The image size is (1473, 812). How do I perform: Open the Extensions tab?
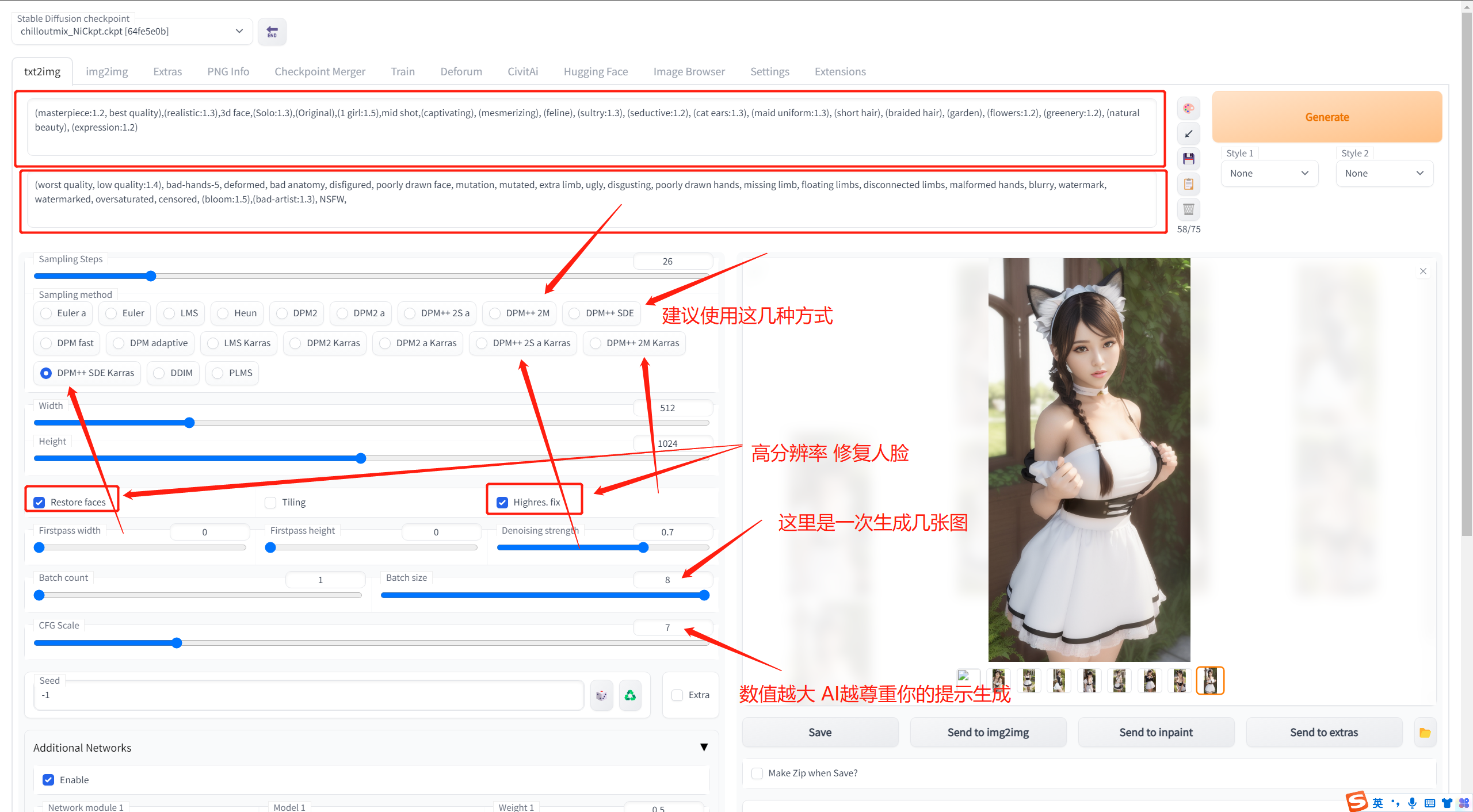pos(839,72)
